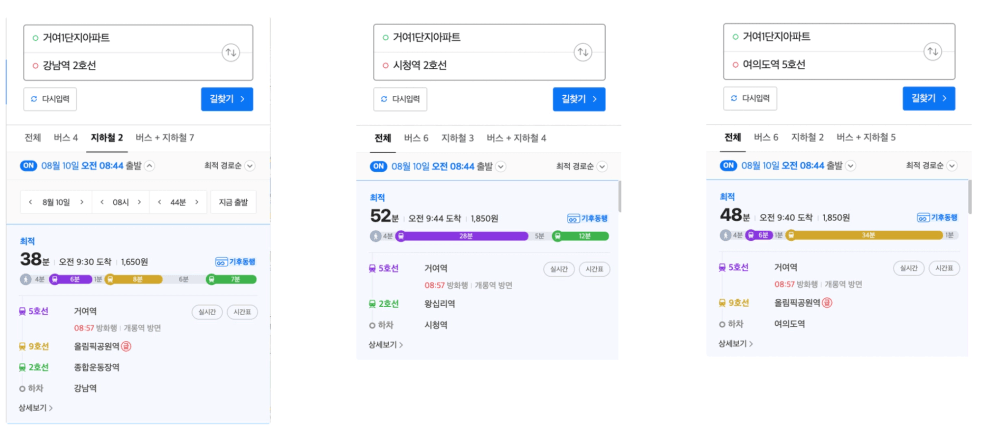Screen dimensions: 986x441
Task: Swap origin and destination for 강남역 route
Action: point(231,53)
